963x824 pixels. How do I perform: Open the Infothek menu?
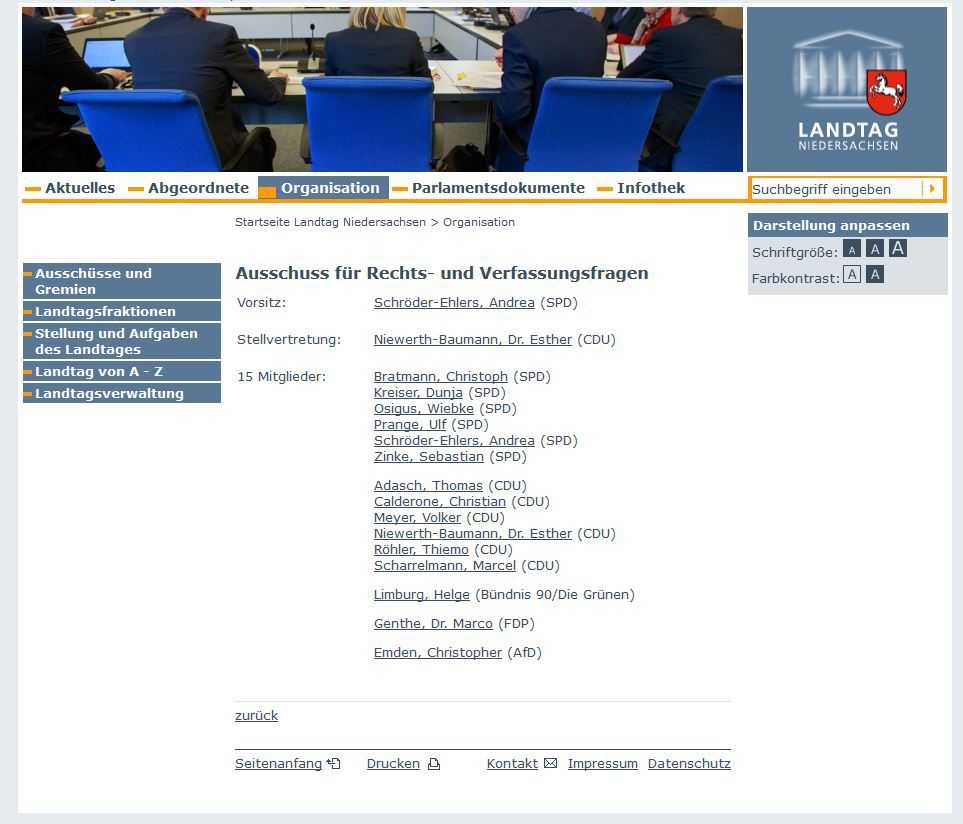(x=650, y=188)
